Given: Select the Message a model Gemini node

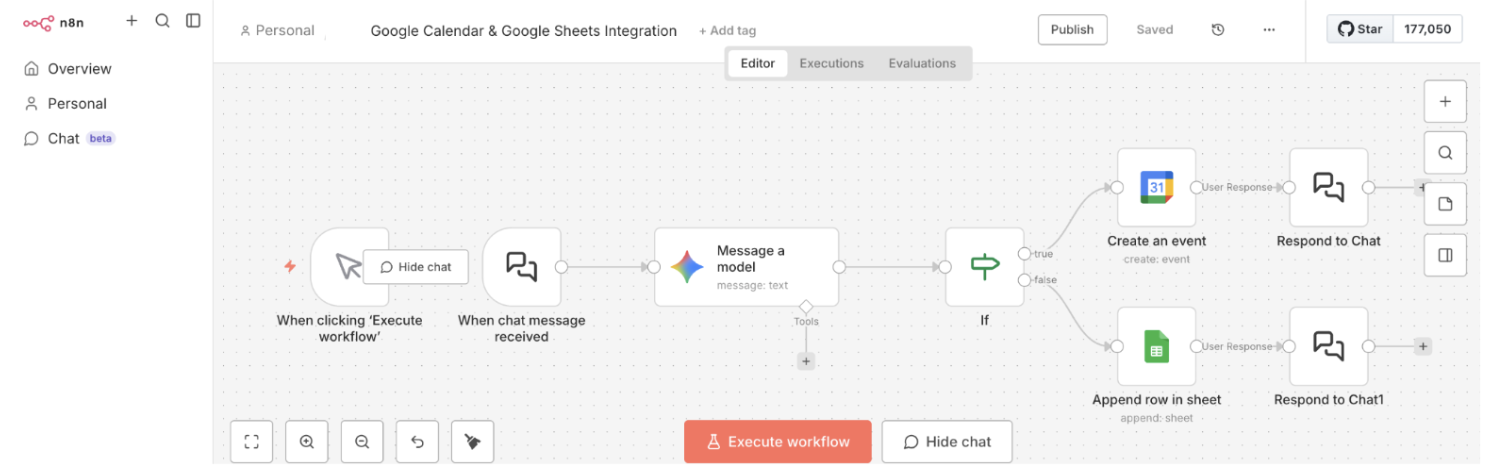Looking at the screenshot, I should click(x=746, y=267).
